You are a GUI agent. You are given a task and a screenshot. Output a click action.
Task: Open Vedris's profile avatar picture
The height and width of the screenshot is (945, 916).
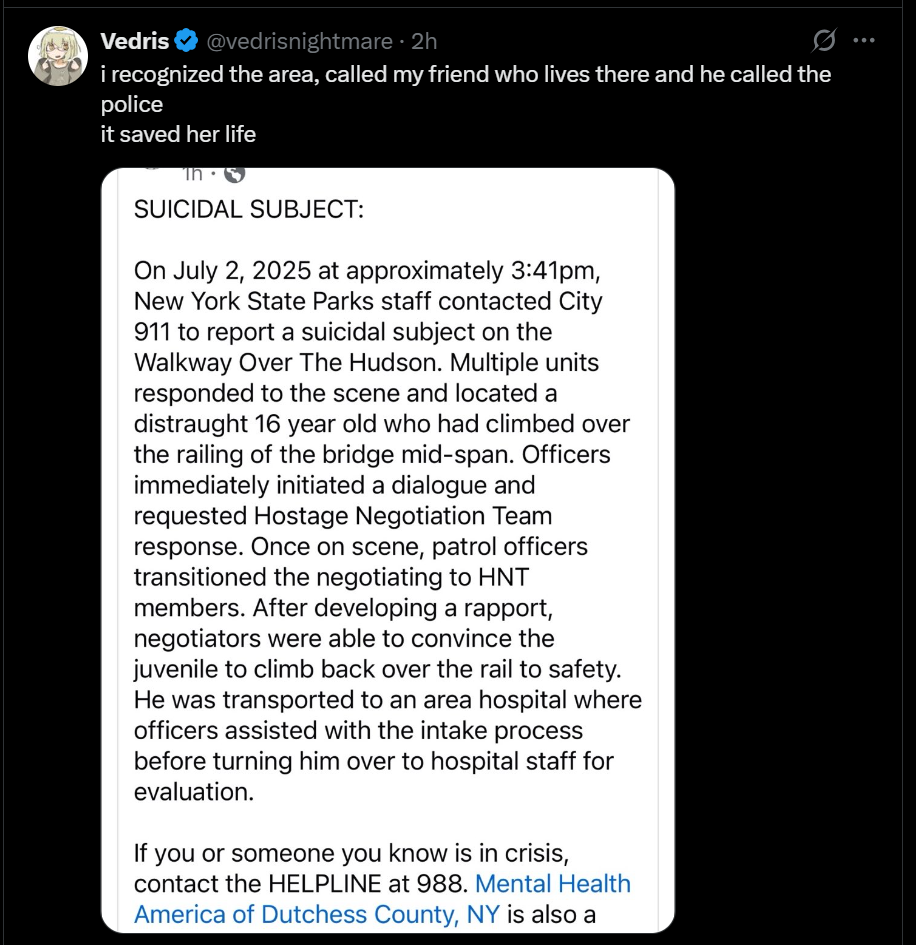click(58, 56)
